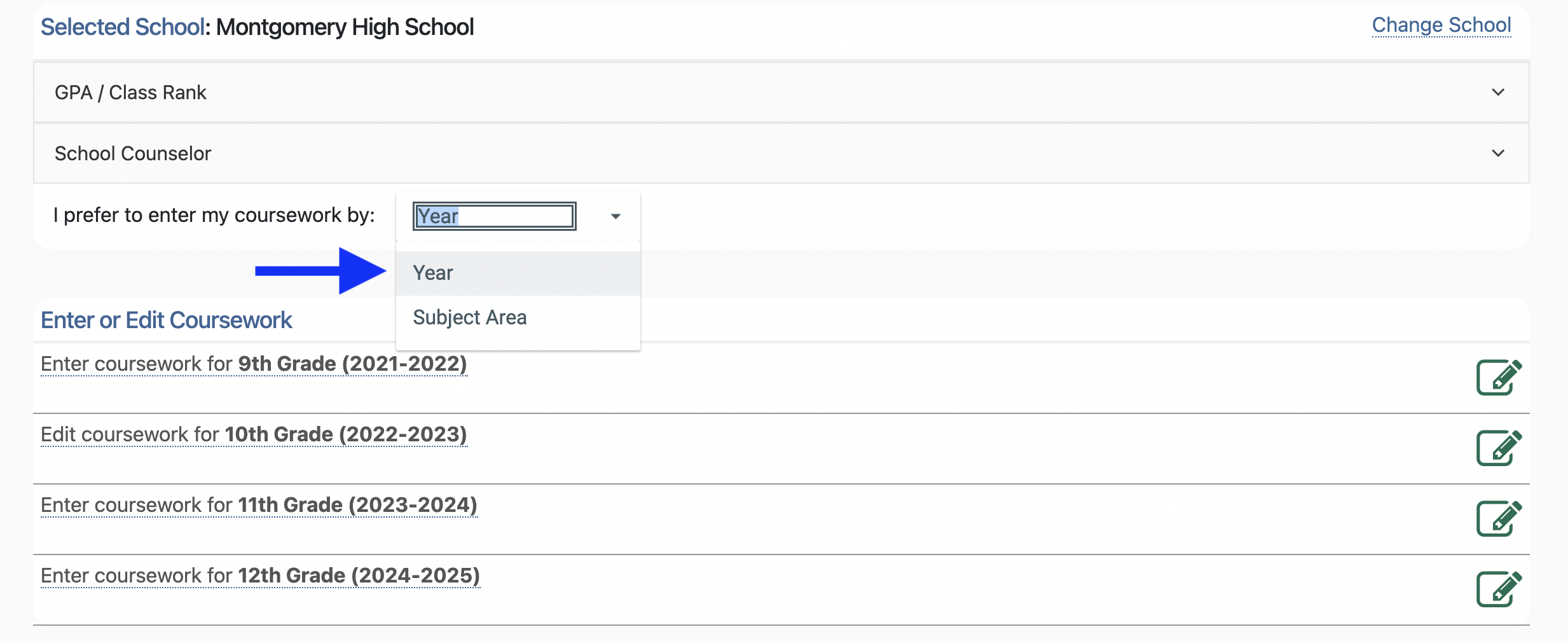This screenshot has width=1568, height=641.
Task: Click the highlighted Year text input field
Action: tap(494, 217)
